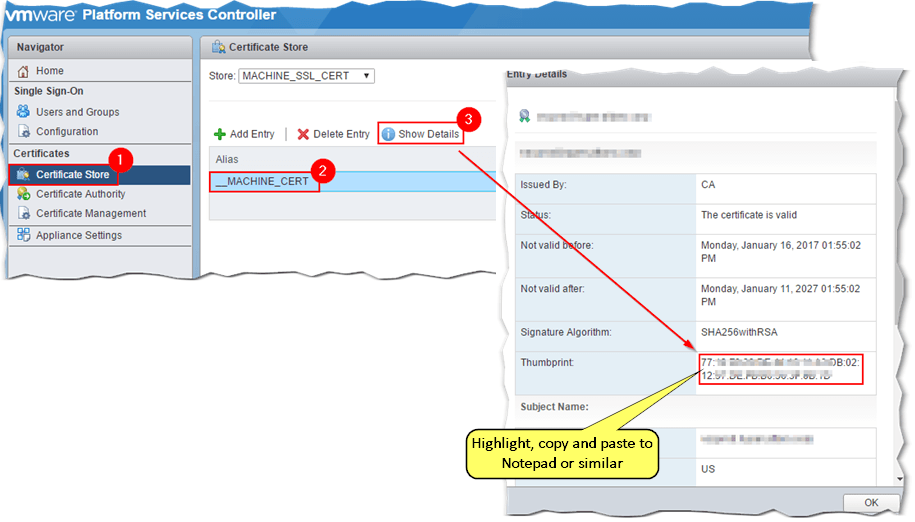Click the Not valid before date value
915x522 pixels.
pyautogui.click(x=781, y=251)
